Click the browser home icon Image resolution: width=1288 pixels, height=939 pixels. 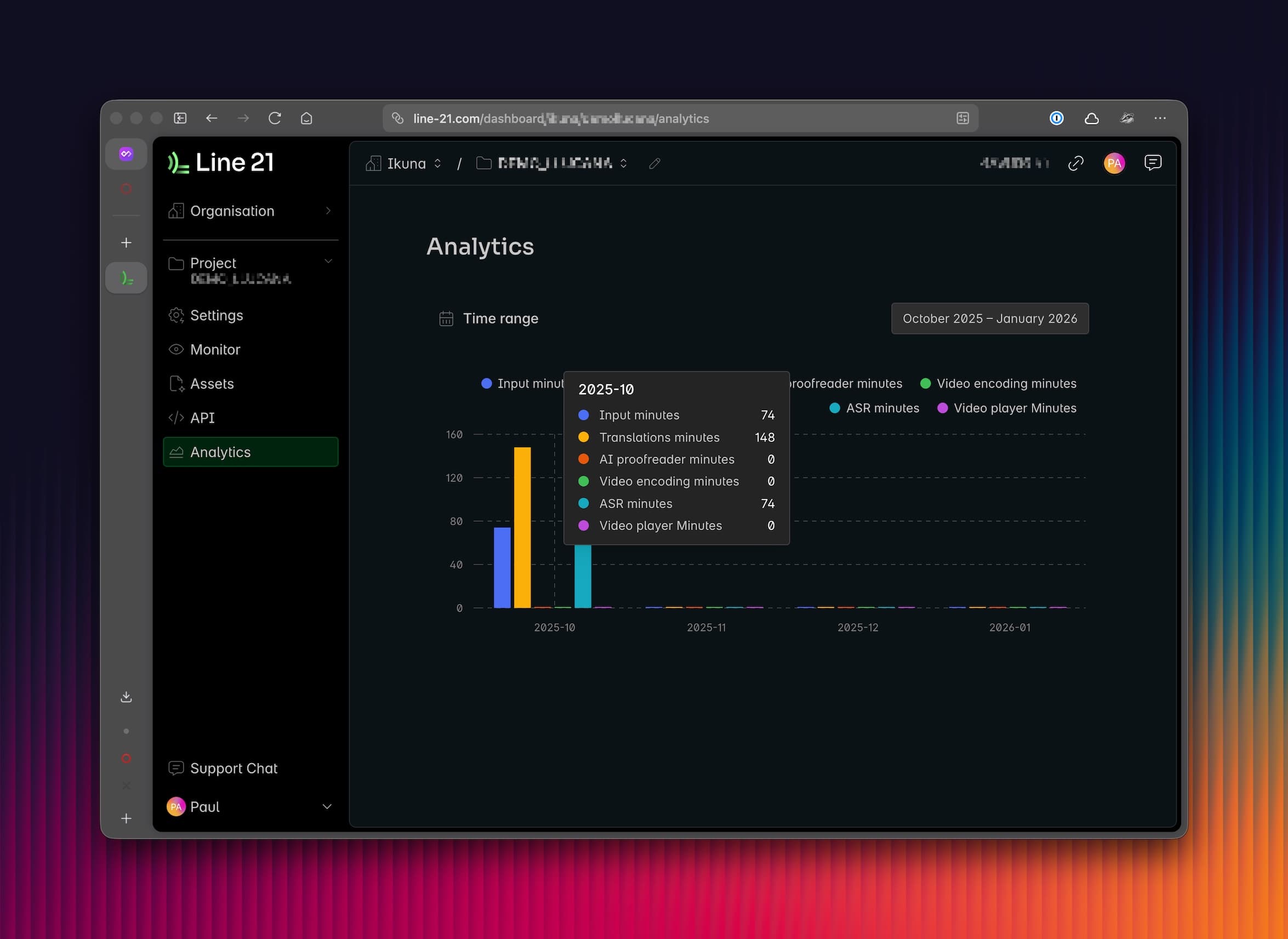tap(306, 118)
